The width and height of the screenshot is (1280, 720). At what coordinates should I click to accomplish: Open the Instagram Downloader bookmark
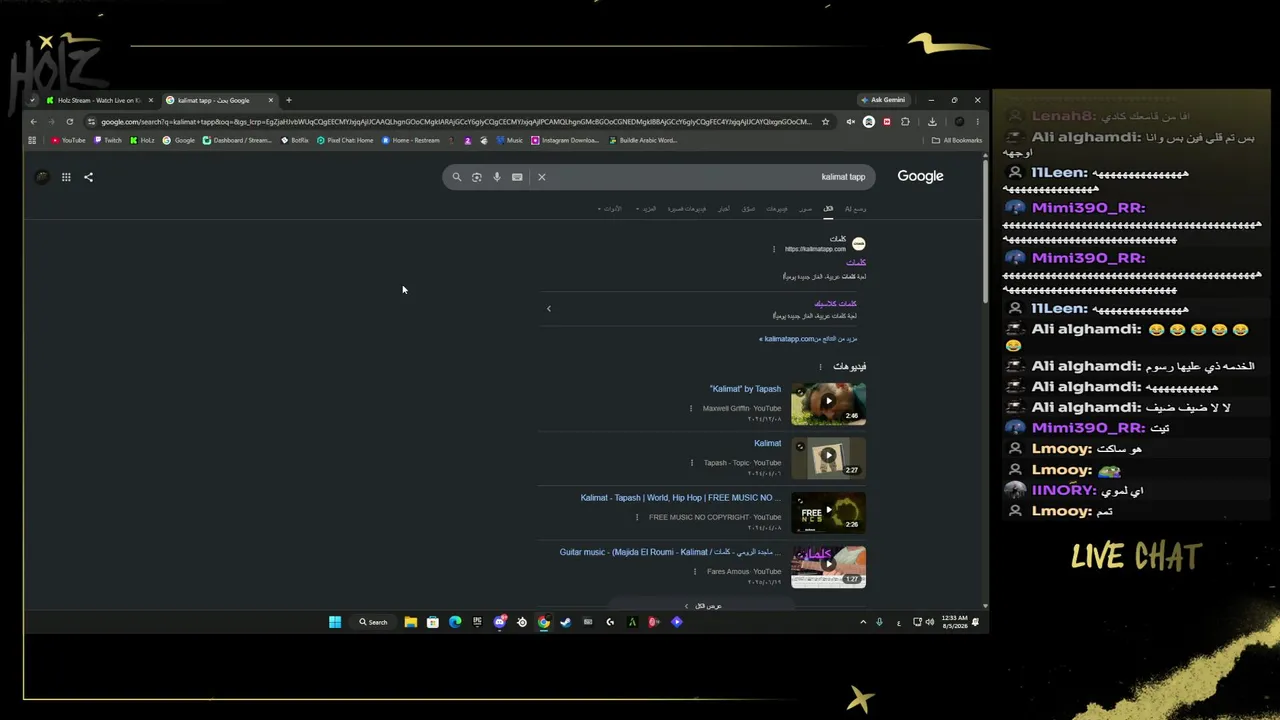click(565, 140)
